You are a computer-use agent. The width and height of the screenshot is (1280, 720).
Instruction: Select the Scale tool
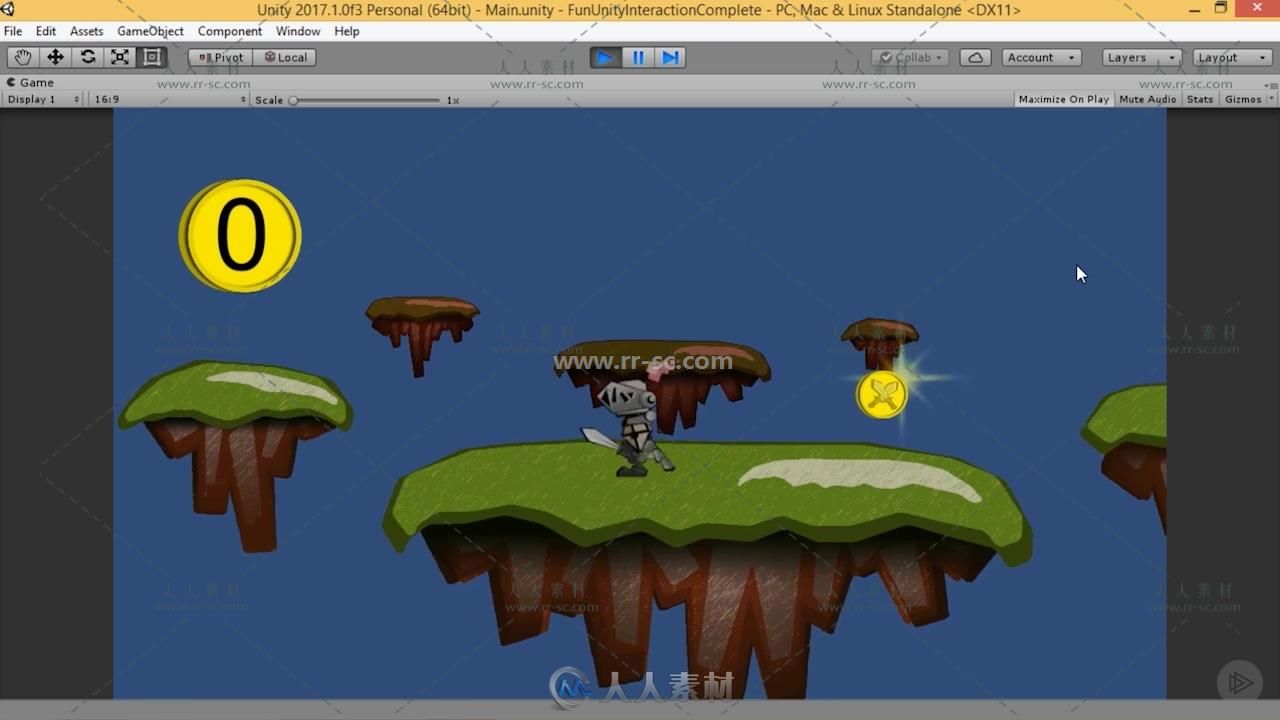pos(120,57)
